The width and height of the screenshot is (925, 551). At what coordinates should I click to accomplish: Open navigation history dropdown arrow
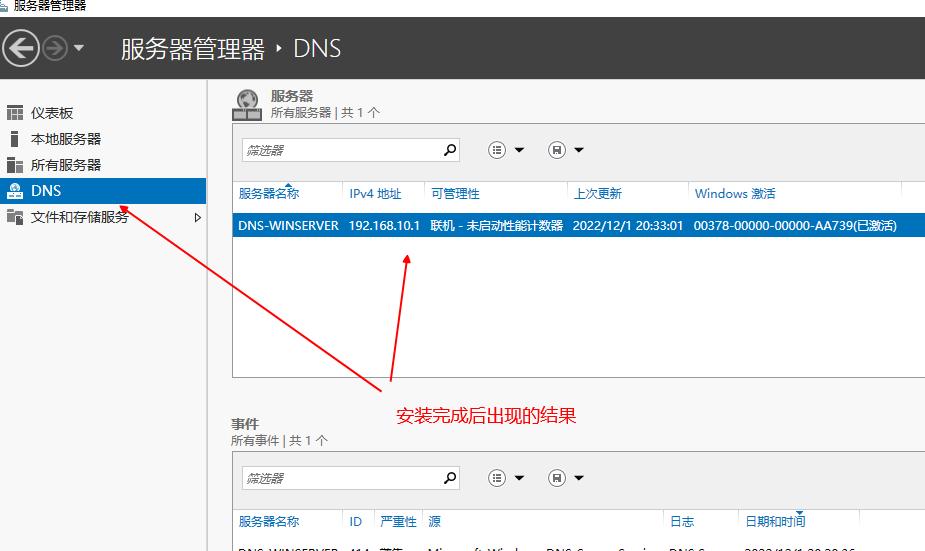(78, 48)
